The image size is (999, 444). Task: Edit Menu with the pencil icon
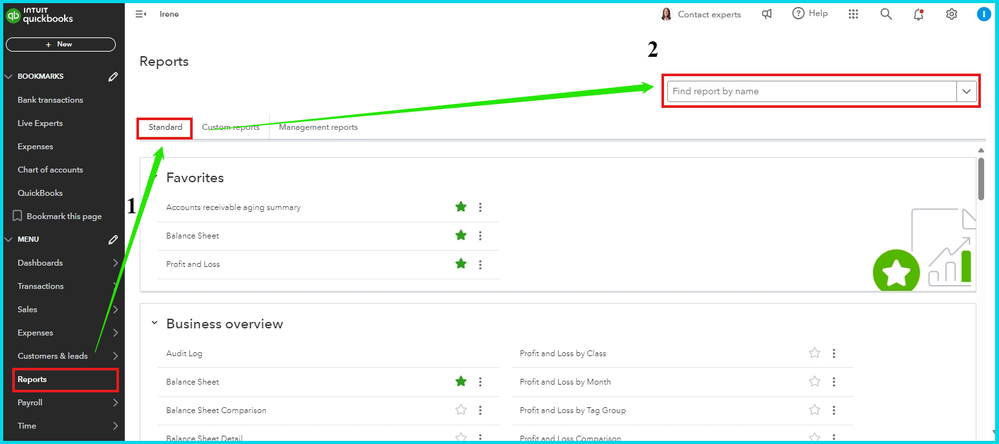pos(113,240)
